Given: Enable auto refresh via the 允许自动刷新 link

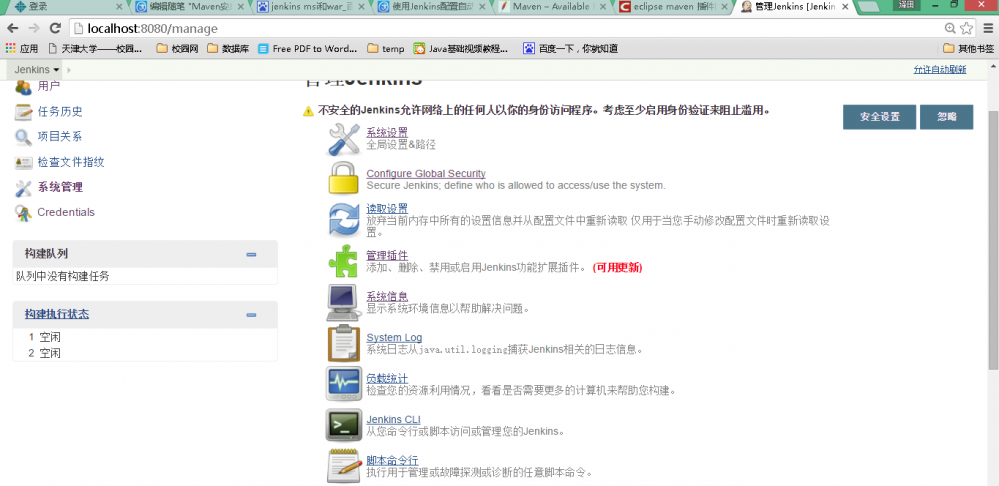Looking at the screenshot, I should (x=940, y=69).
